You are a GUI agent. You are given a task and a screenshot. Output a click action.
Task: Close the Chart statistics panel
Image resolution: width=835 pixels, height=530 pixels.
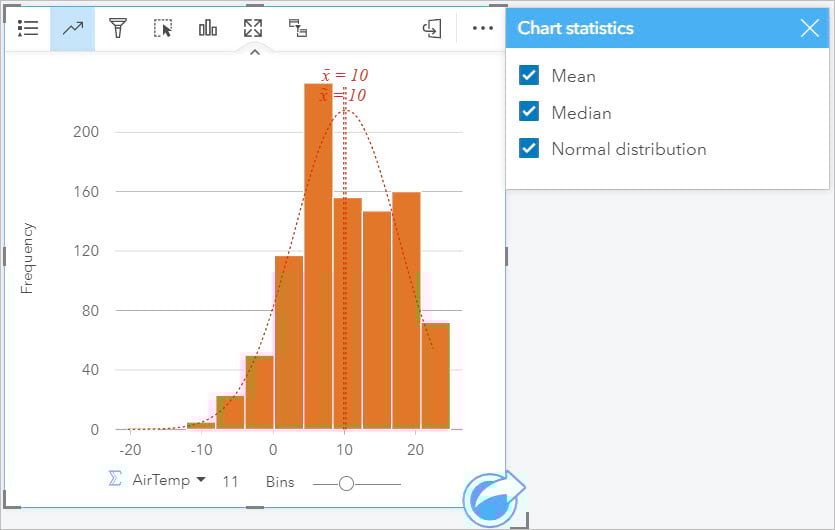coord(809,28)
